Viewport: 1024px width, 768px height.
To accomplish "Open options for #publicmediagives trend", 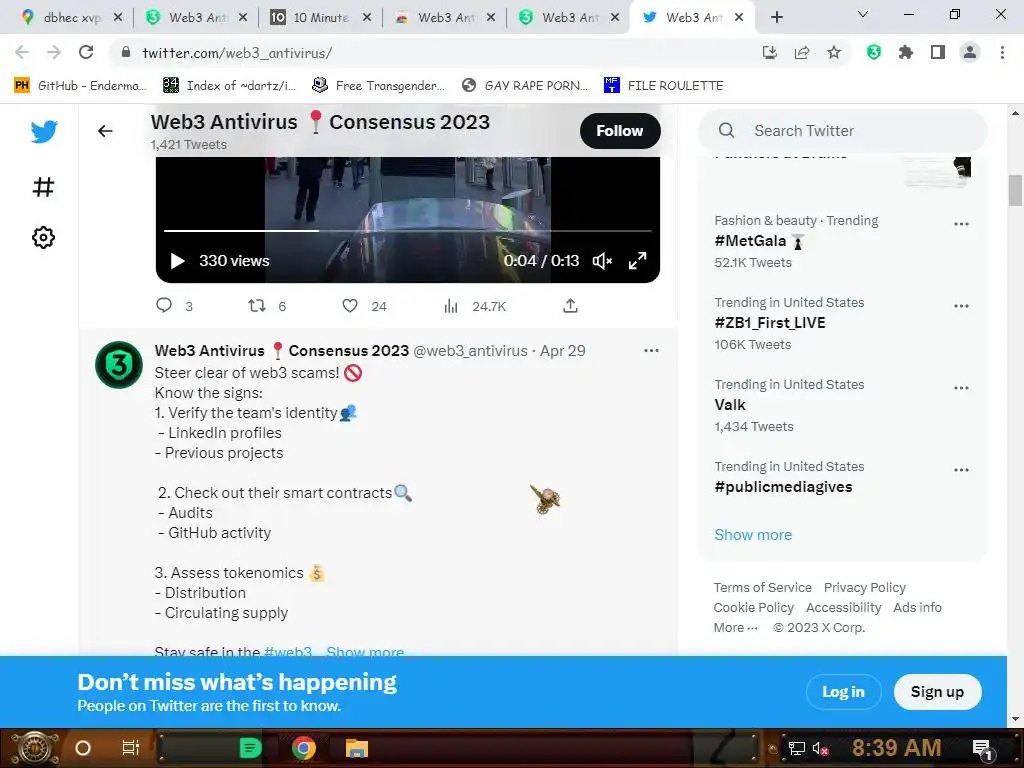I will [x=961, y=470].
